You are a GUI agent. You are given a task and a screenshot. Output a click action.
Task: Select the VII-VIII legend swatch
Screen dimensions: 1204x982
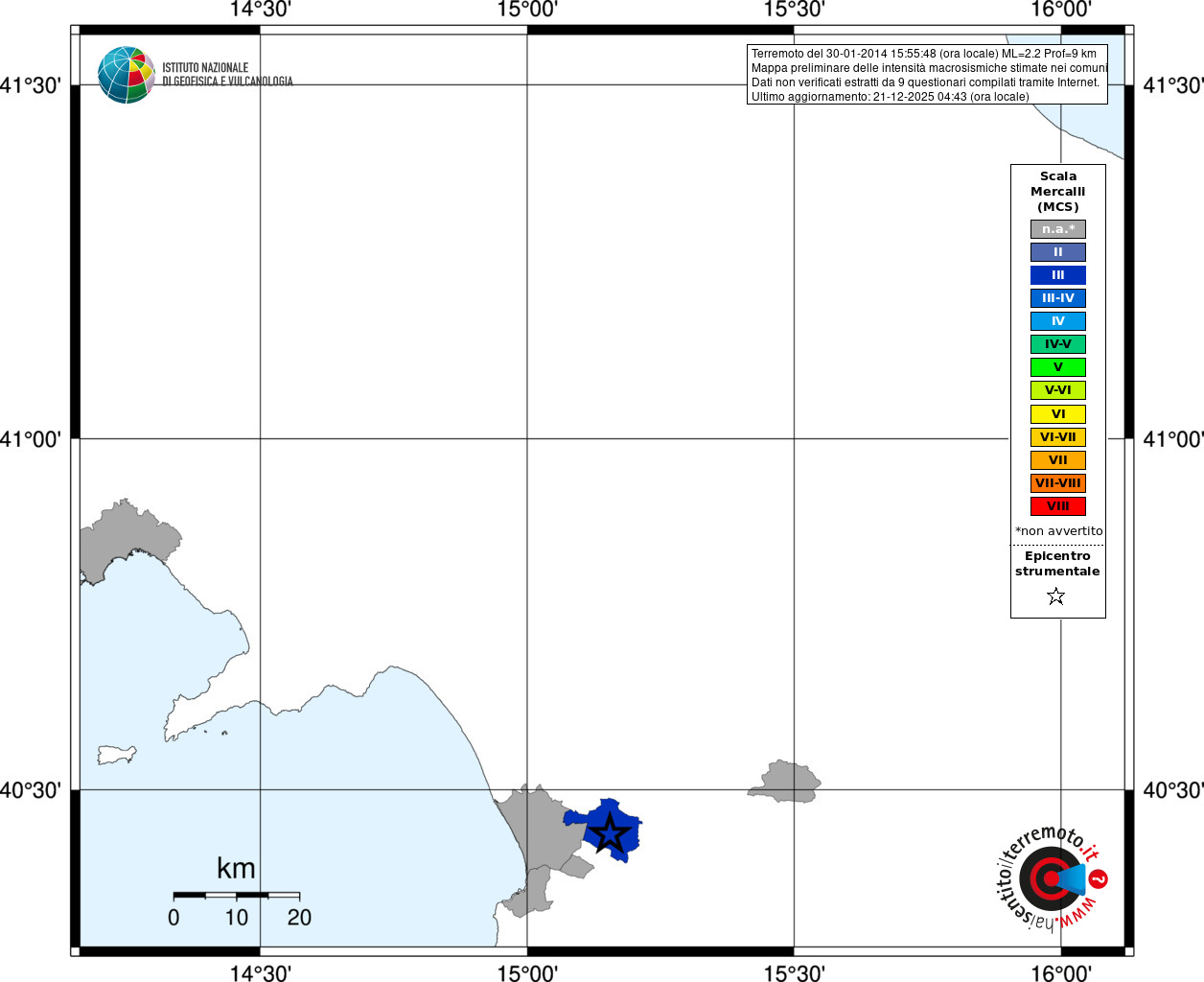(x=1058, y=483)
